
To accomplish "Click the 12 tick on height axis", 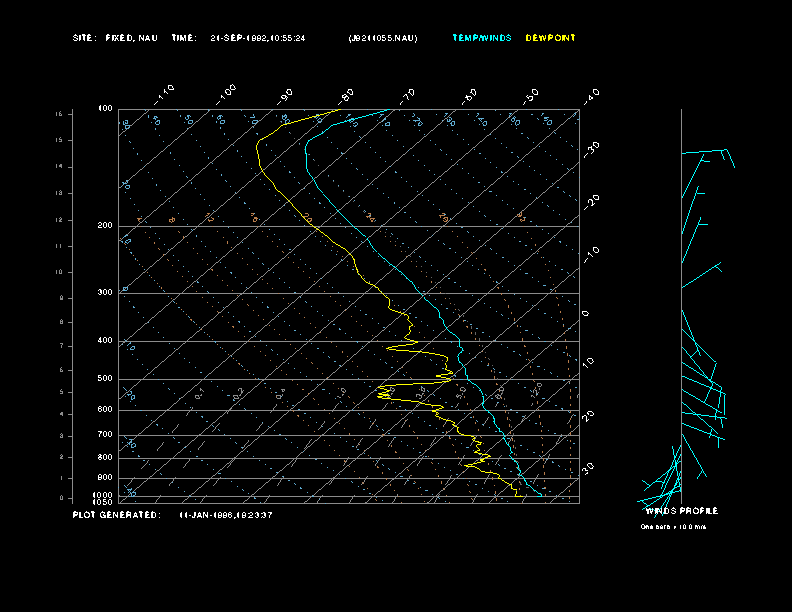I will 59,220.
